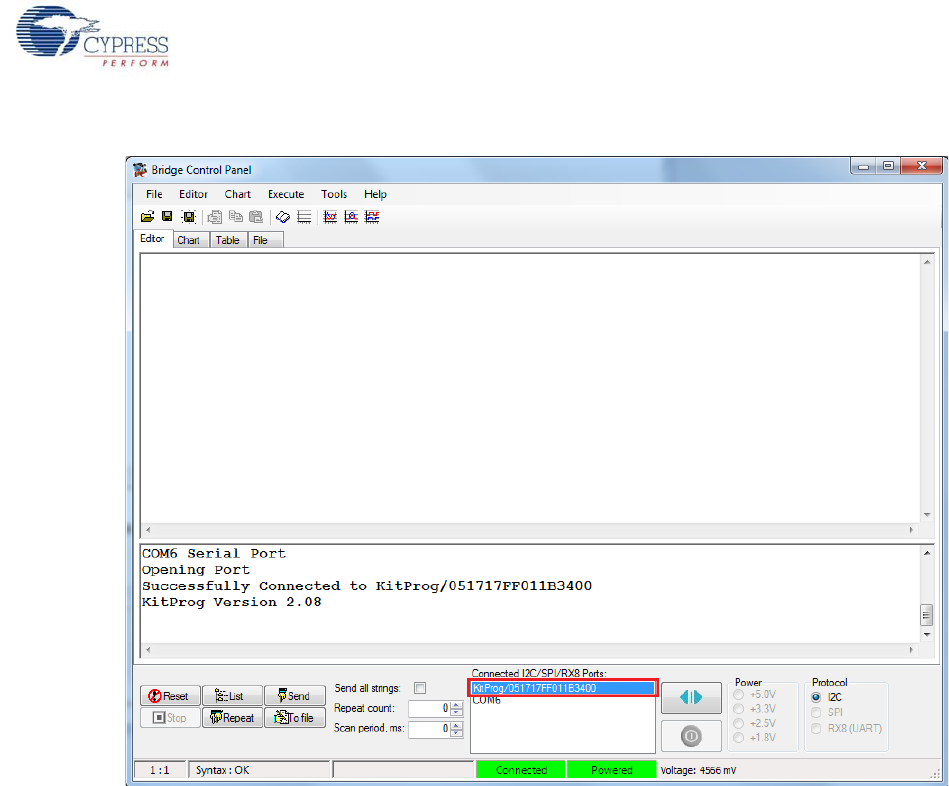Screen dimensions: 949x786
Task: Select the SPI protocol radio button
Action: pos(816,712)
